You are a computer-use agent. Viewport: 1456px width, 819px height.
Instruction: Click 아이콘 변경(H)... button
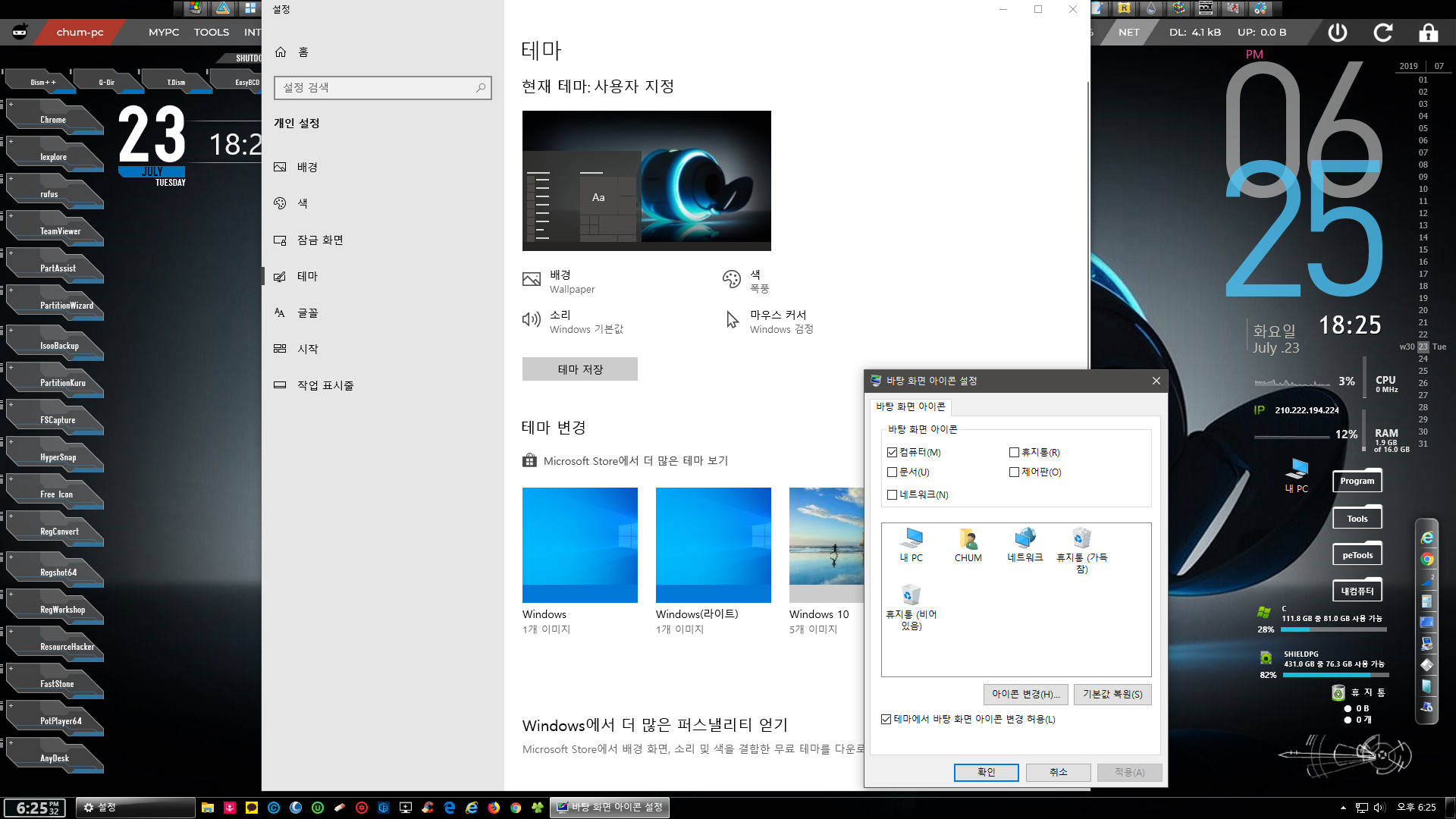1025,695
